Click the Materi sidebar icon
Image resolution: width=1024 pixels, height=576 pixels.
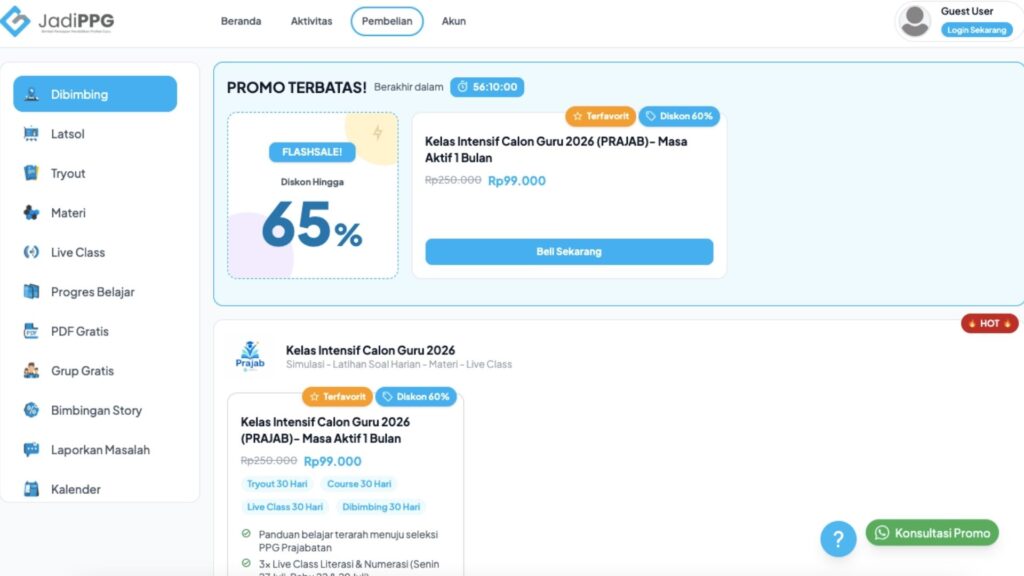coord(31,213)
